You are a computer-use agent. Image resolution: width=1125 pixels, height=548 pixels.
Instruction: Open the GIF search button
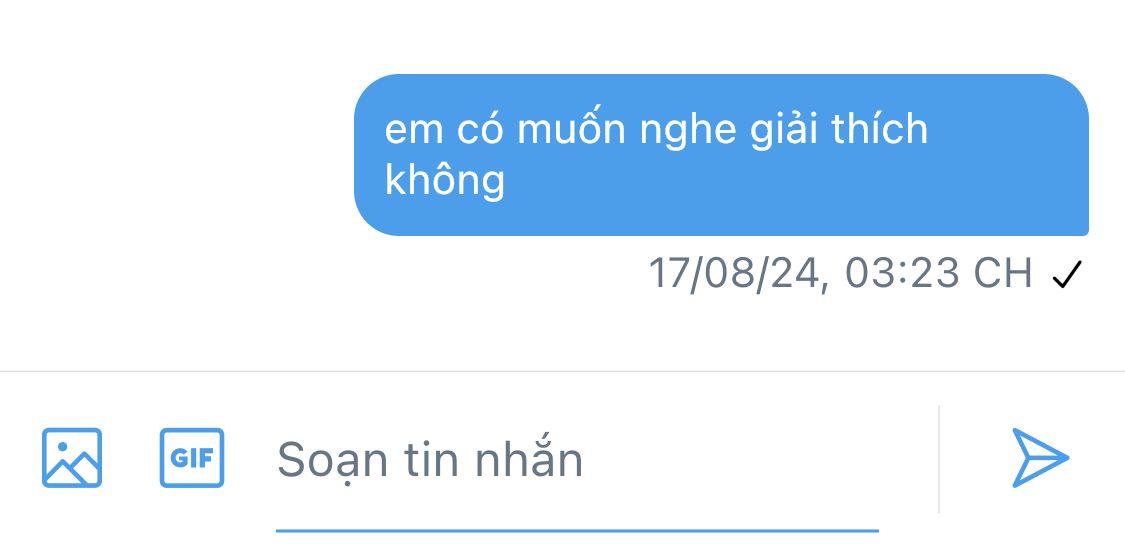point(192,458)
